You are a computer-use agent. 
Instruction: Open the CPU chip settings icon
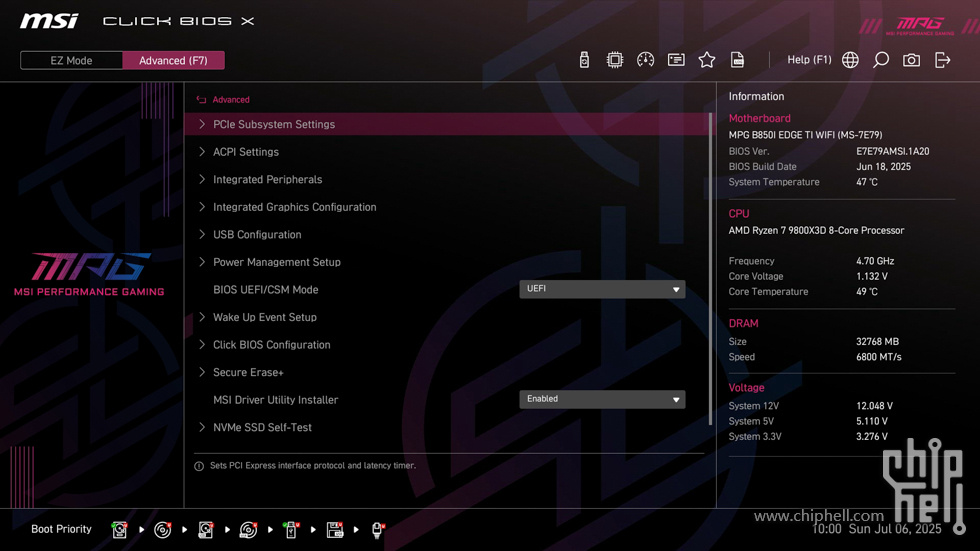pos(614,60)
